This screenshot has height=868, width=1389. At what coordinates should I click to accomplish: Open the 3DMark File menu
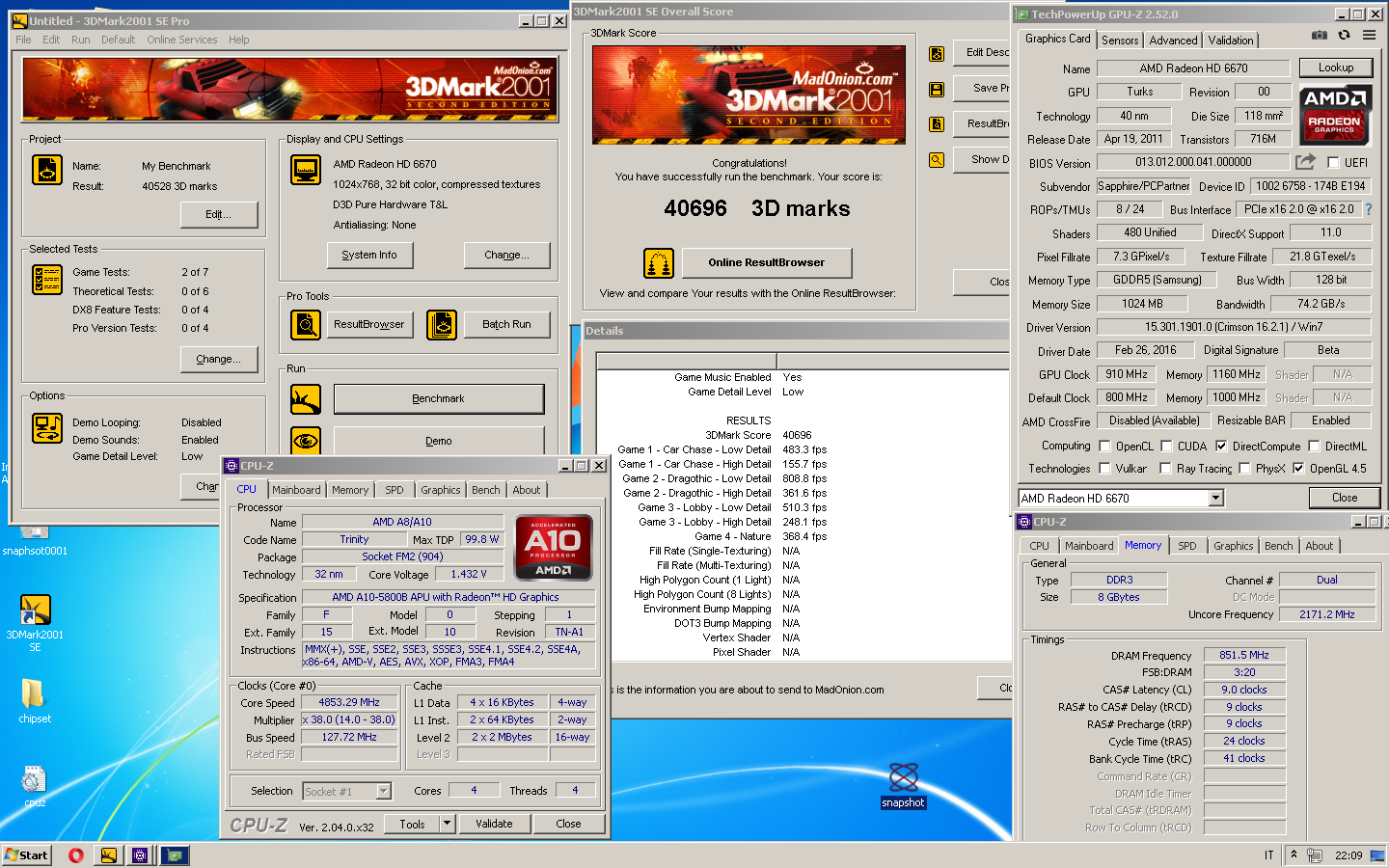pyautogui.click(x=23, y=40)
